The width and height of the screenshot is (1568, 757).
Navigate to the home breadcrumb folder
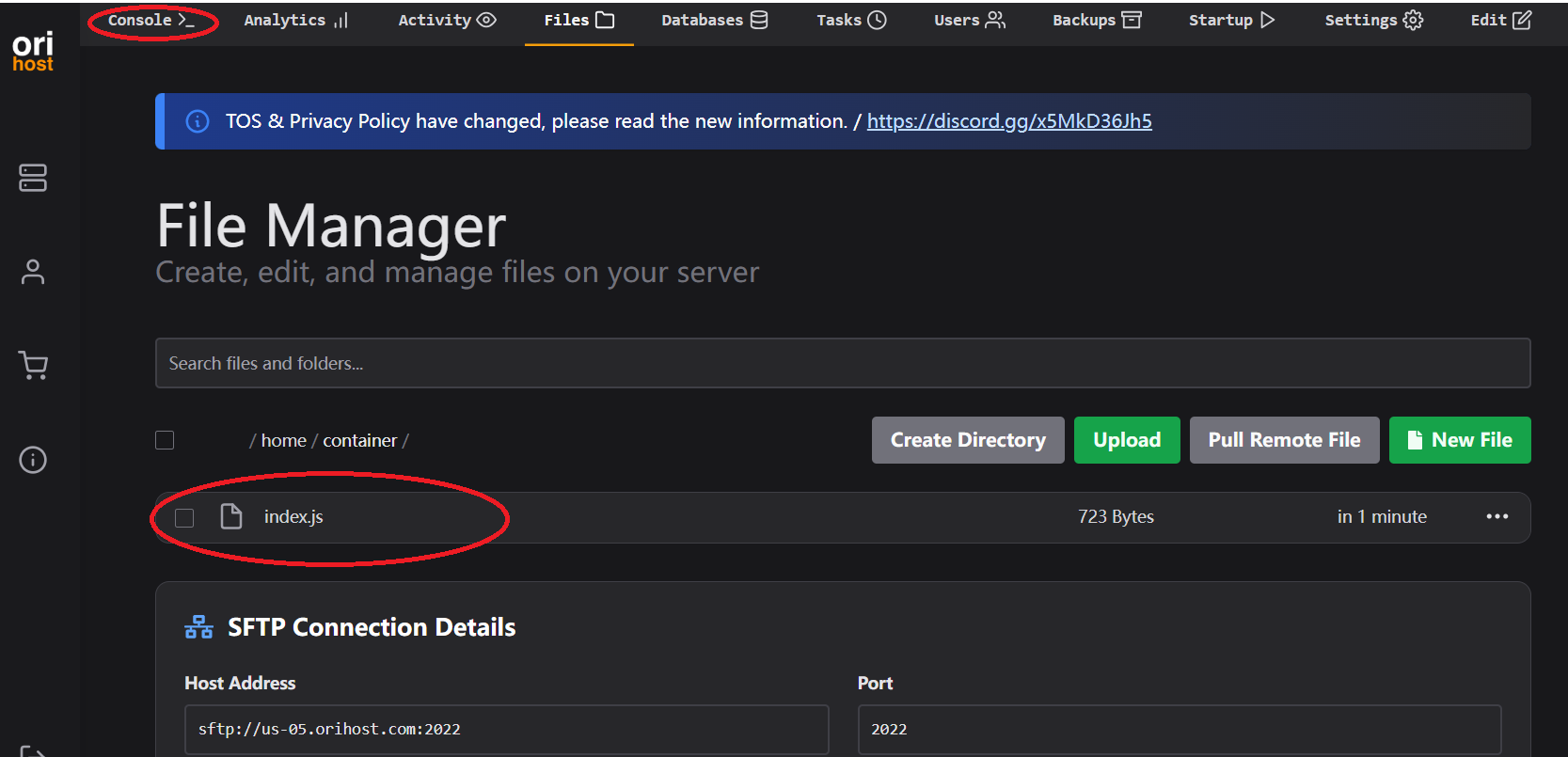tap(283, 440)
